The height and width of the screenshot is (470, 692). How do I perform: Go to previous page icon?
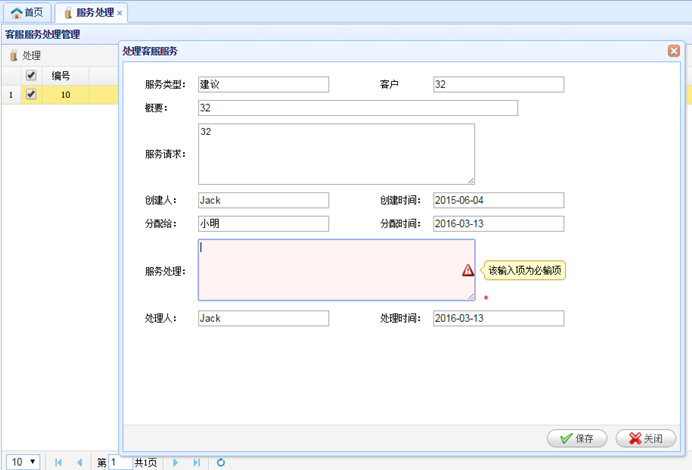coord(79,462)
